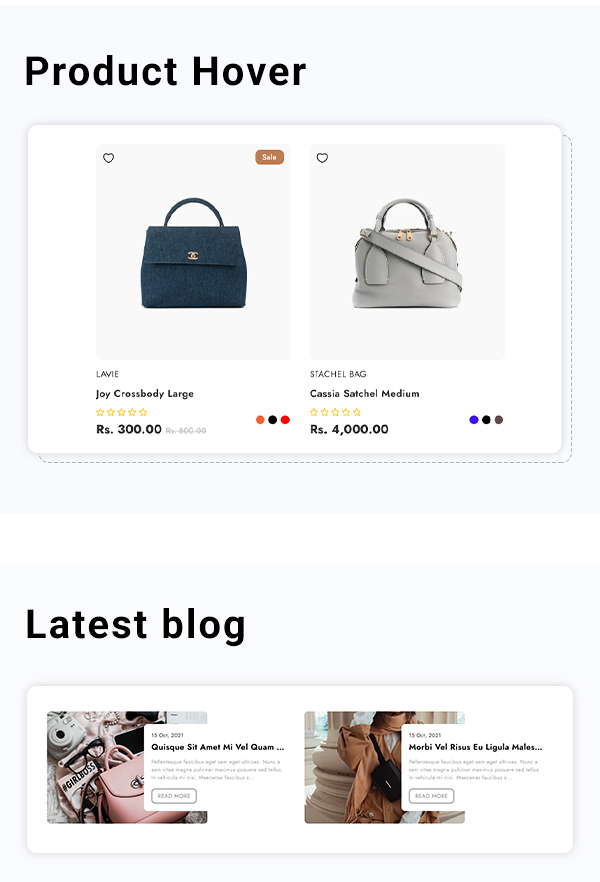The image size is (600, 882).
Task: Click Cassia Satchel Medium star rating
Action: pos(335,412)
